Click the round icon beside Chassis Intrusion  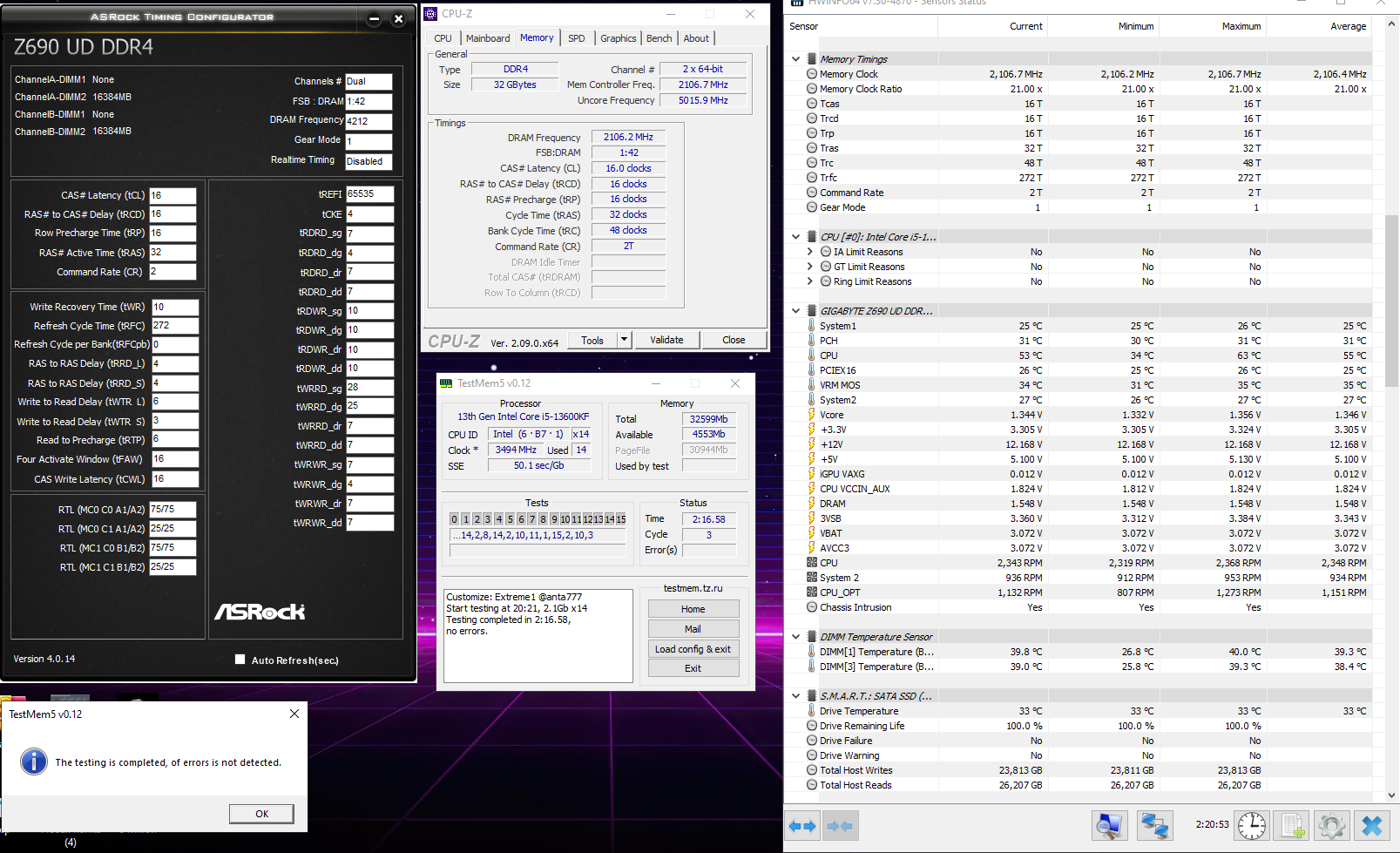[x=812, y=607]
